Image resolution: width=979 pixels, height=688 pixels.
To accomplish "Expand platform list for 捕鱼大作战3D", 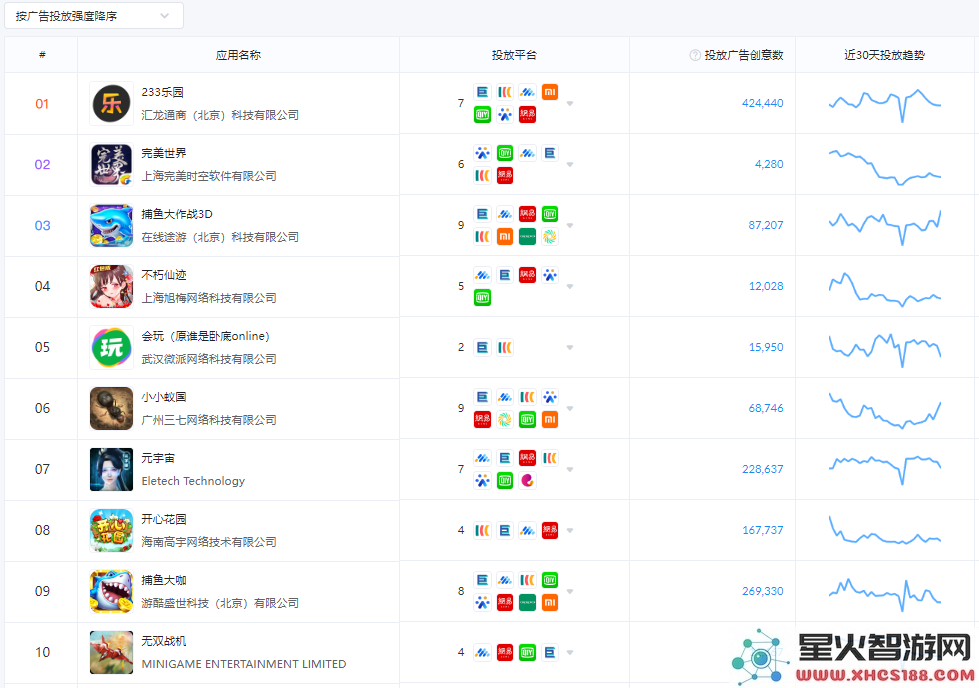I will (x=569, y=225).
